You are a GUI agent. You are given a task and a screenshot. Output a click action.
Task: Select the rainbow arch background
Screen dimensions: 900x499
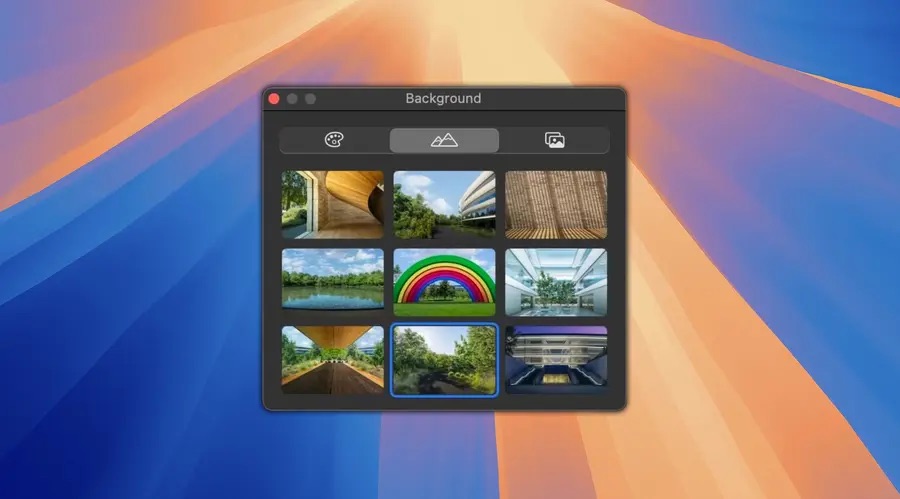444,281
